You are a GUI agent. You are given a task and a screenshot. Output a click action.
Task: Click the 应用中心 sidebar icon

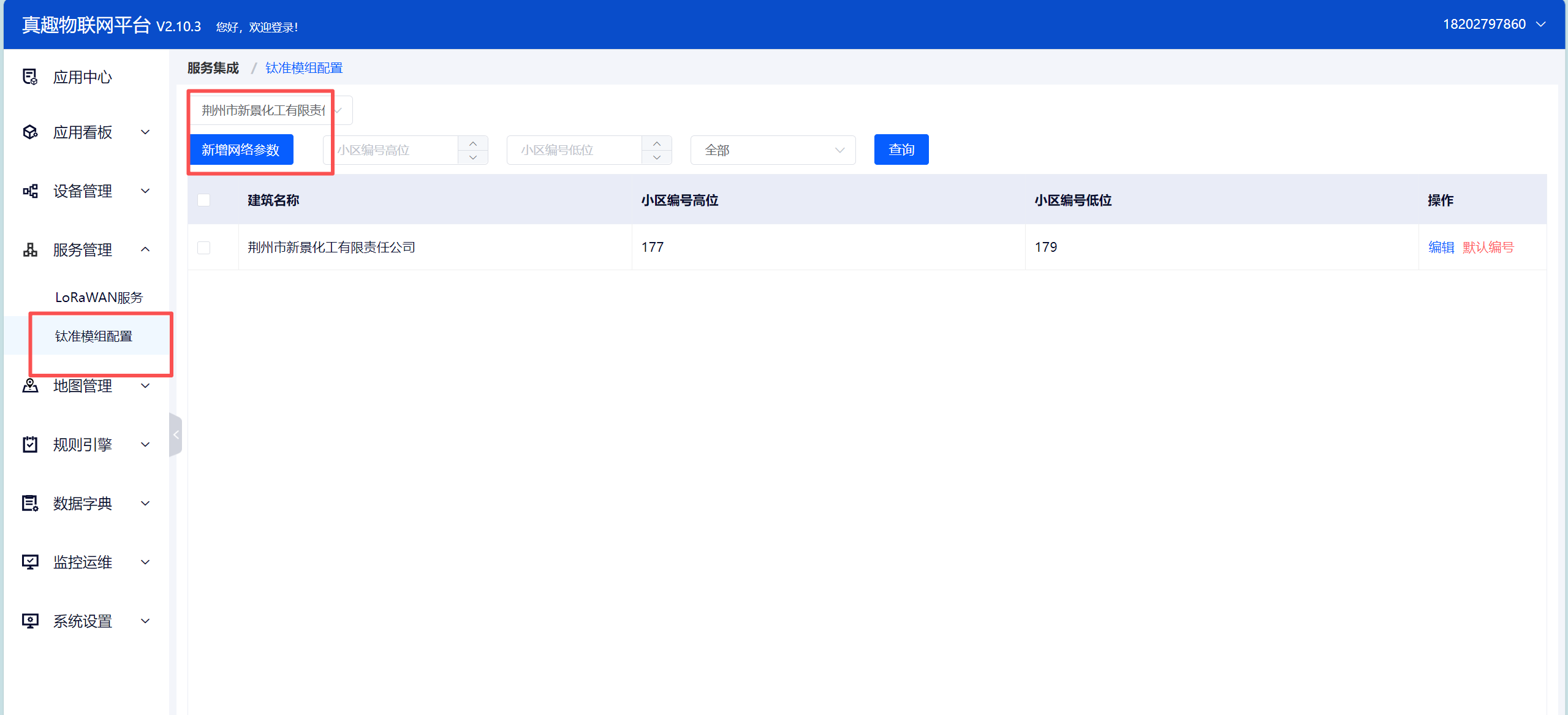click(x=30, y=77)
